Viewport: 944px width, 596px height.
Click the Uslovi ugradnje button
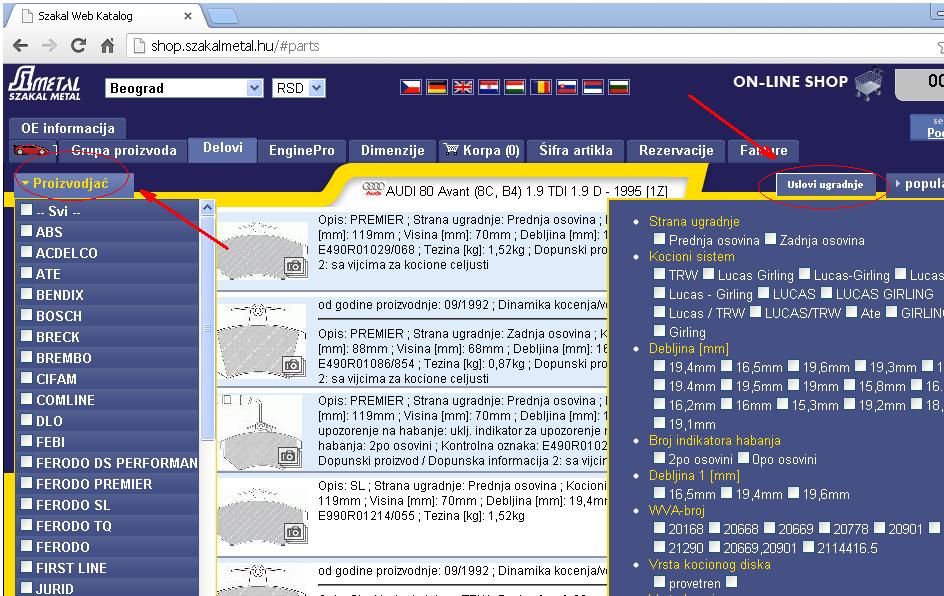825,185
